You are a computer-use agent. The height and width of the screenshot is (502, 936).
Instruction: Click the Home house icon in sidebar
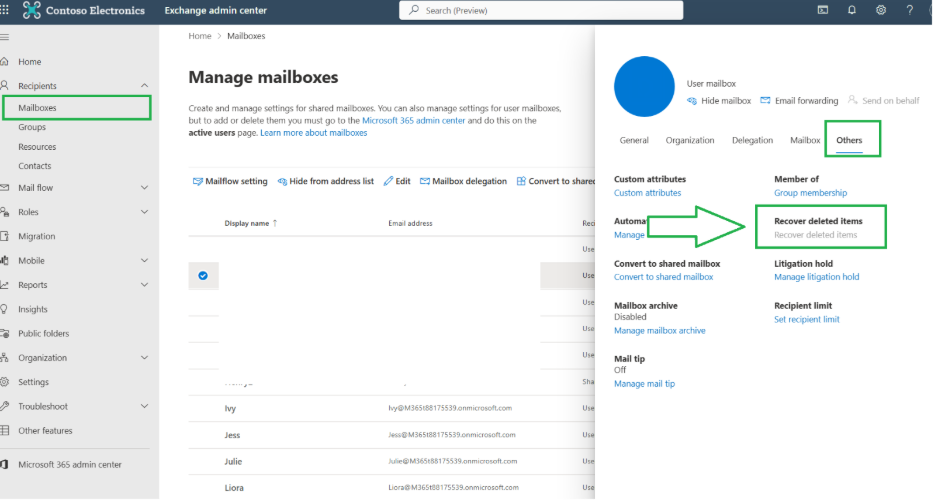click(5, 61)
